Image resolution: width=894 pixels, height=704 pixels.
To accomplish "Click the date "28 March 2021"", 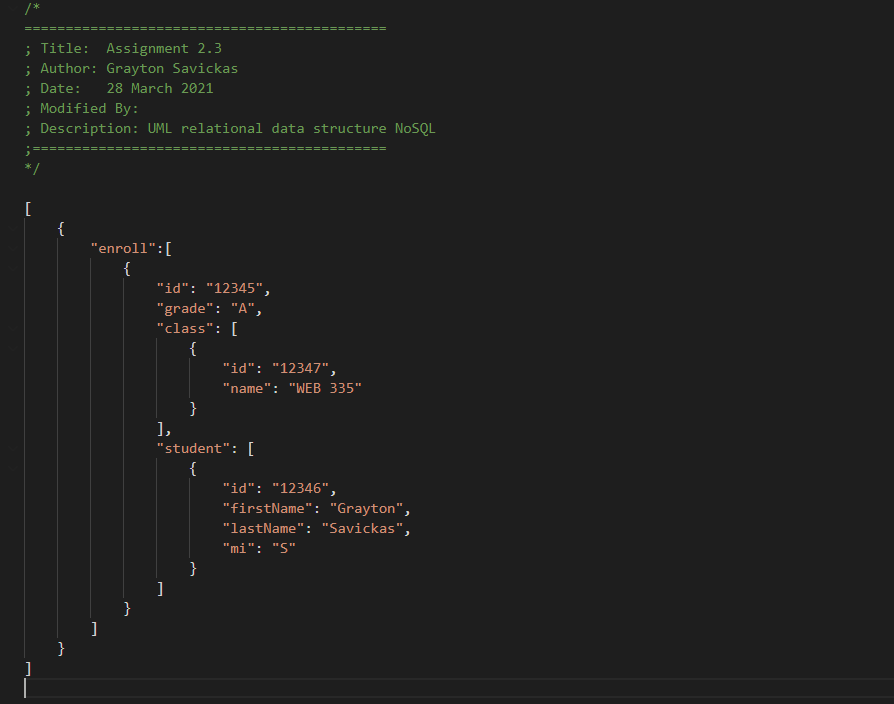I will [159, 88].
